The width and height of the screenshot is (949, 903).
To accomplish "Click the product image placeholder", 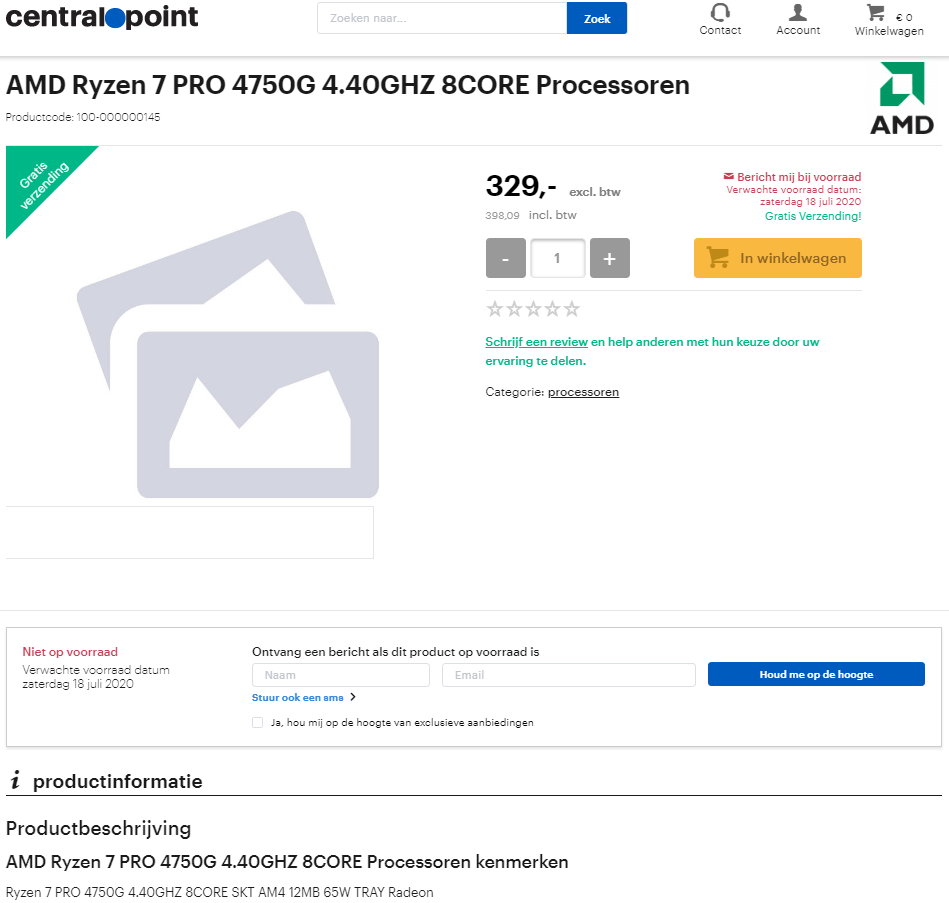I will [228, 354].
